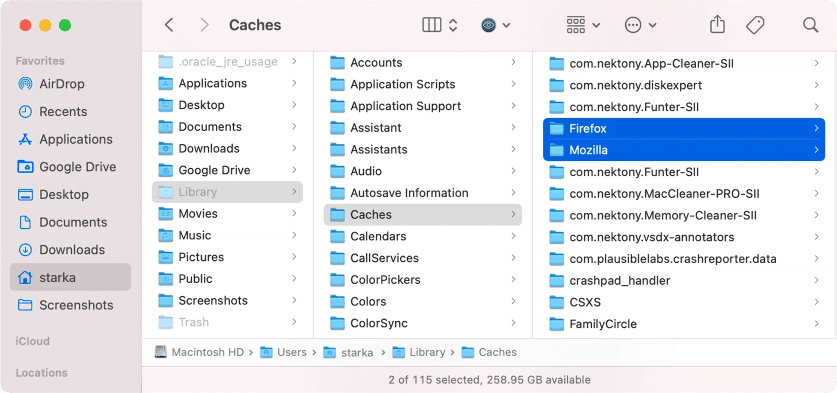Click starka in the path bar
The height and width of the screenshot is (393, 837).
348,352
